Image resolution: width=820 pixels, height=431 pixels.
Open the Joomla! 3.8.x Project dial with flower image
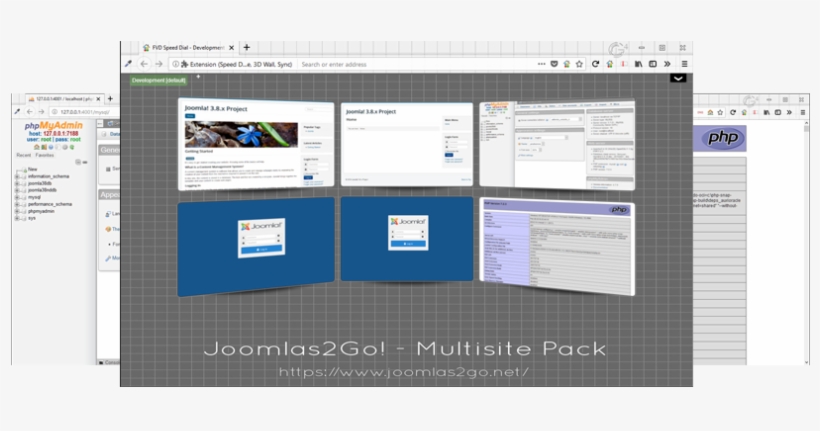coord(256,144)
